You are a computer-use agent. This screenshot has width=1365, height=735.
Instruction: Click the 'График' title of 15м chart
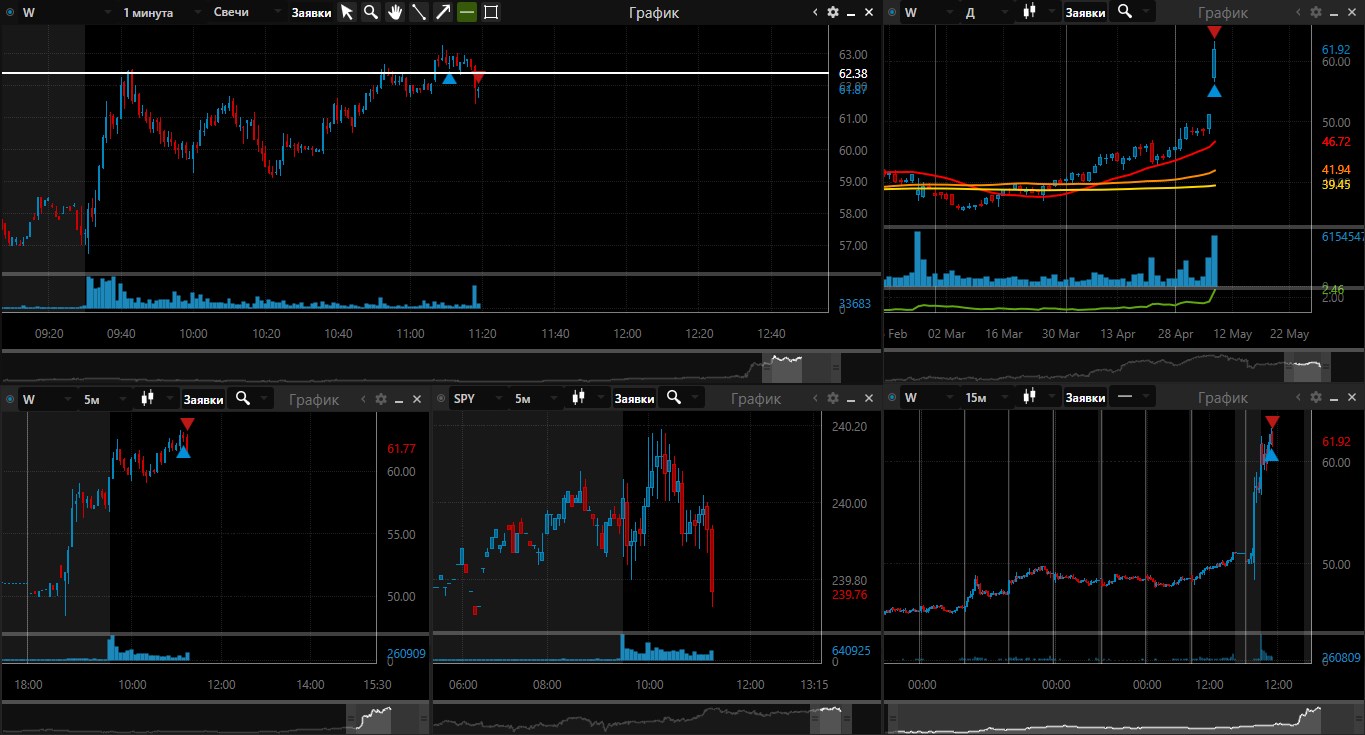1225,398
